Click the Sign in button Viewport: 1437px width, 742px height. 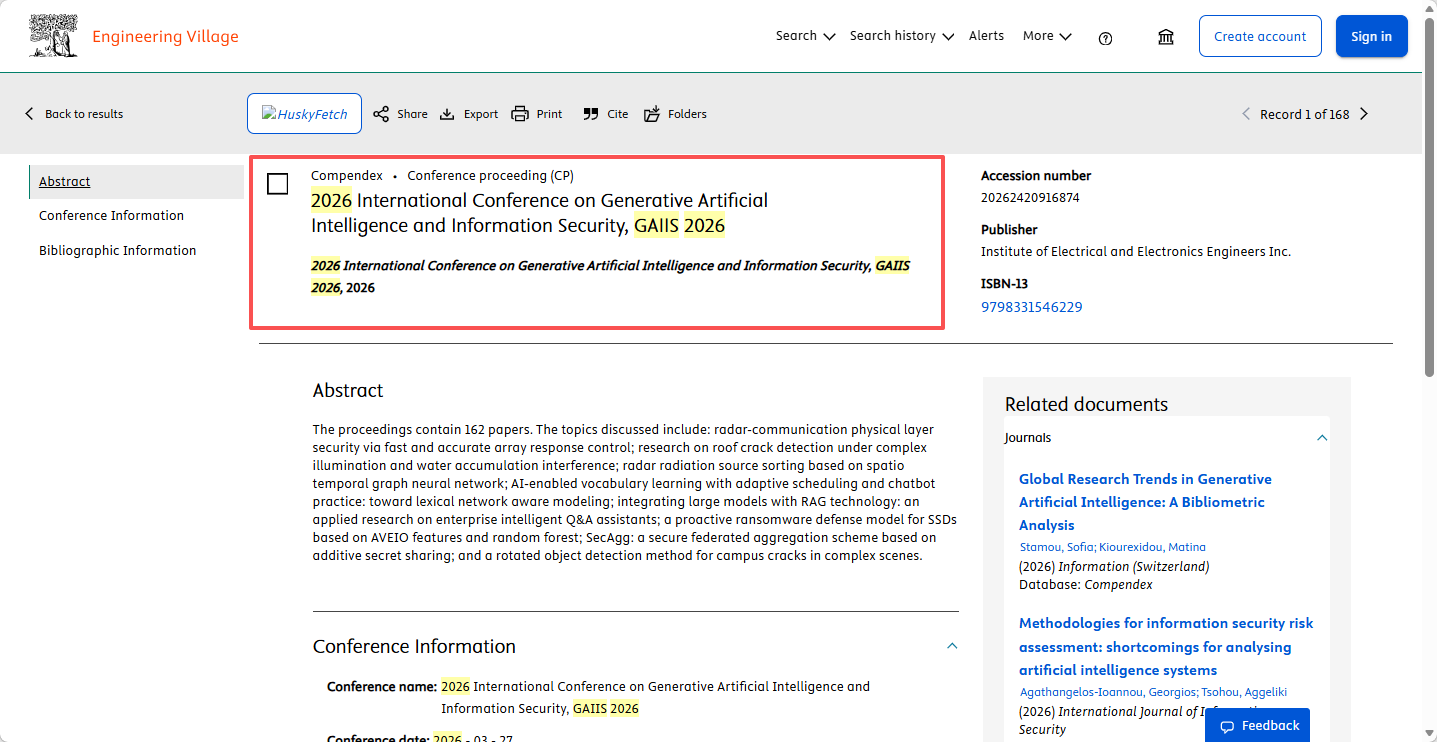pyautogui.click(x=1371, y=36)
